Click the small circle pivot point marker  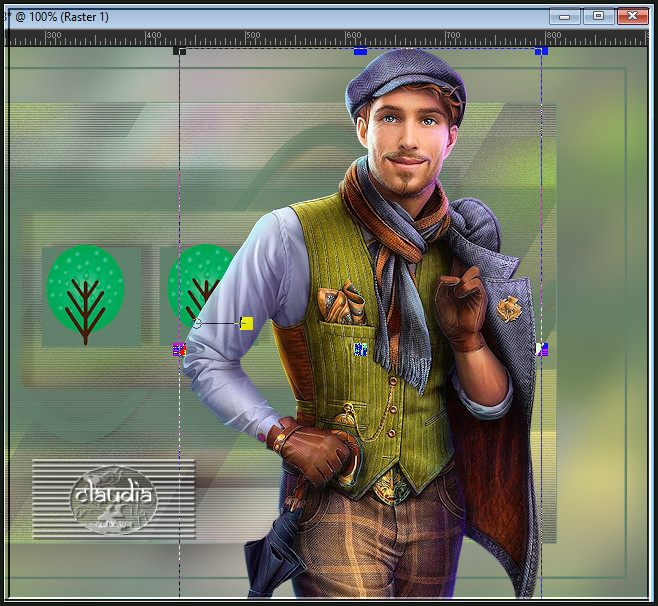(x=196, y=323)
